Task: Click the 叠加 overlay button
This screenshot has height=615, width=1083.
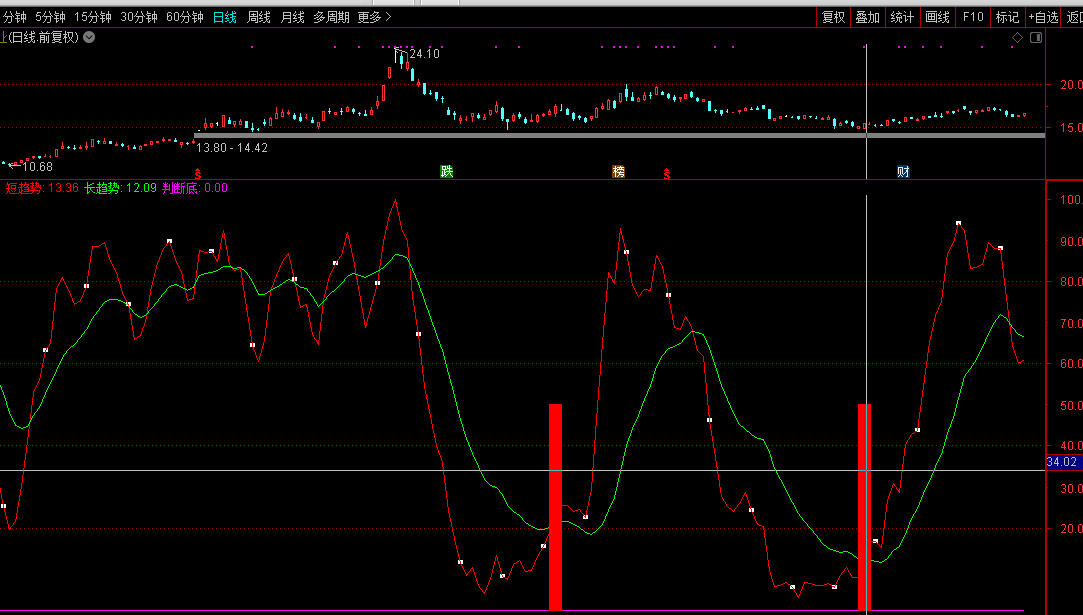Action: [867, 17]
